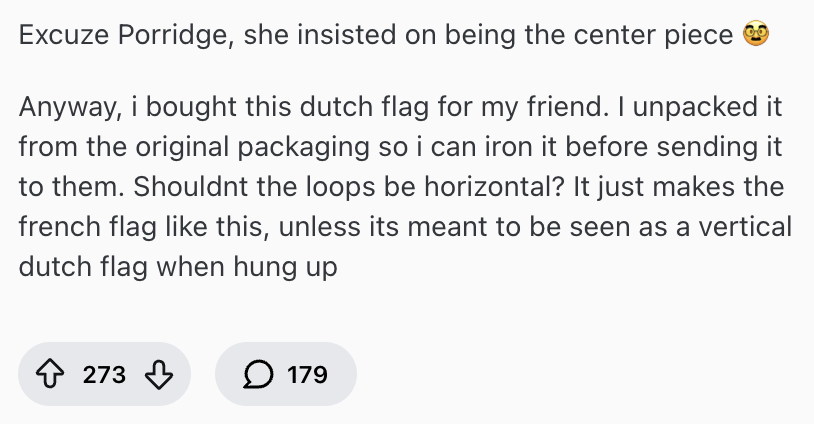Image resolution: width=814 pixels, height=424 pixels.
Task: Open the 179 comments count
Action: (x=307, y=375)
